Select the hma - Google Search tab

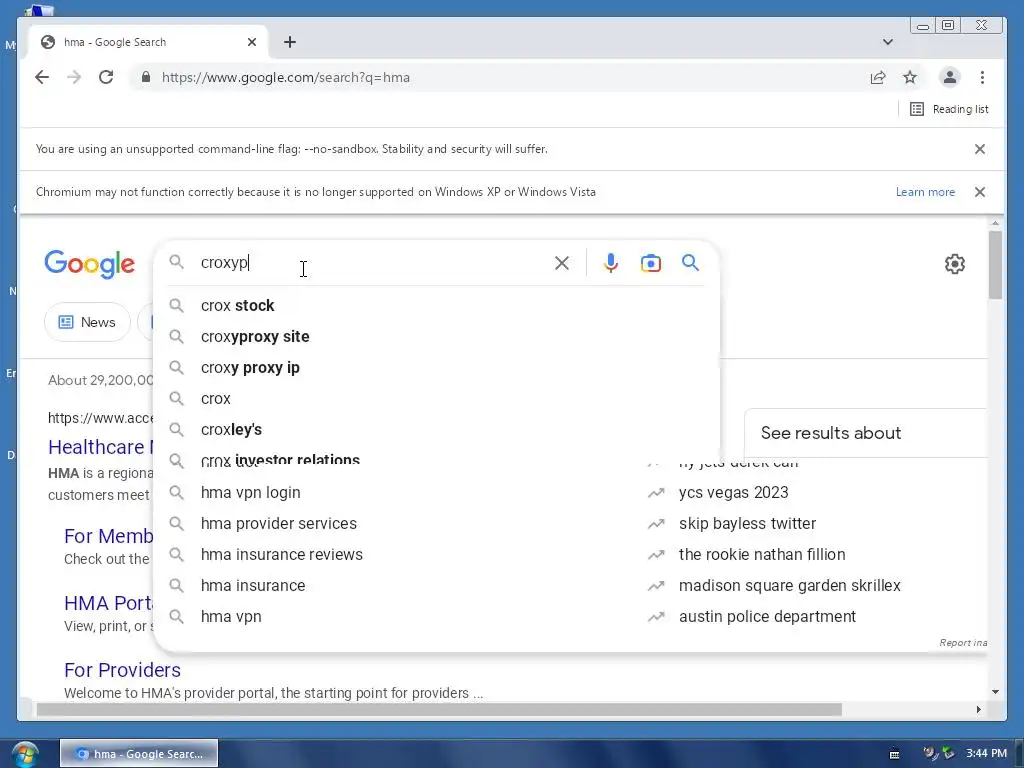pyautogui.click(x=147, y=42)
